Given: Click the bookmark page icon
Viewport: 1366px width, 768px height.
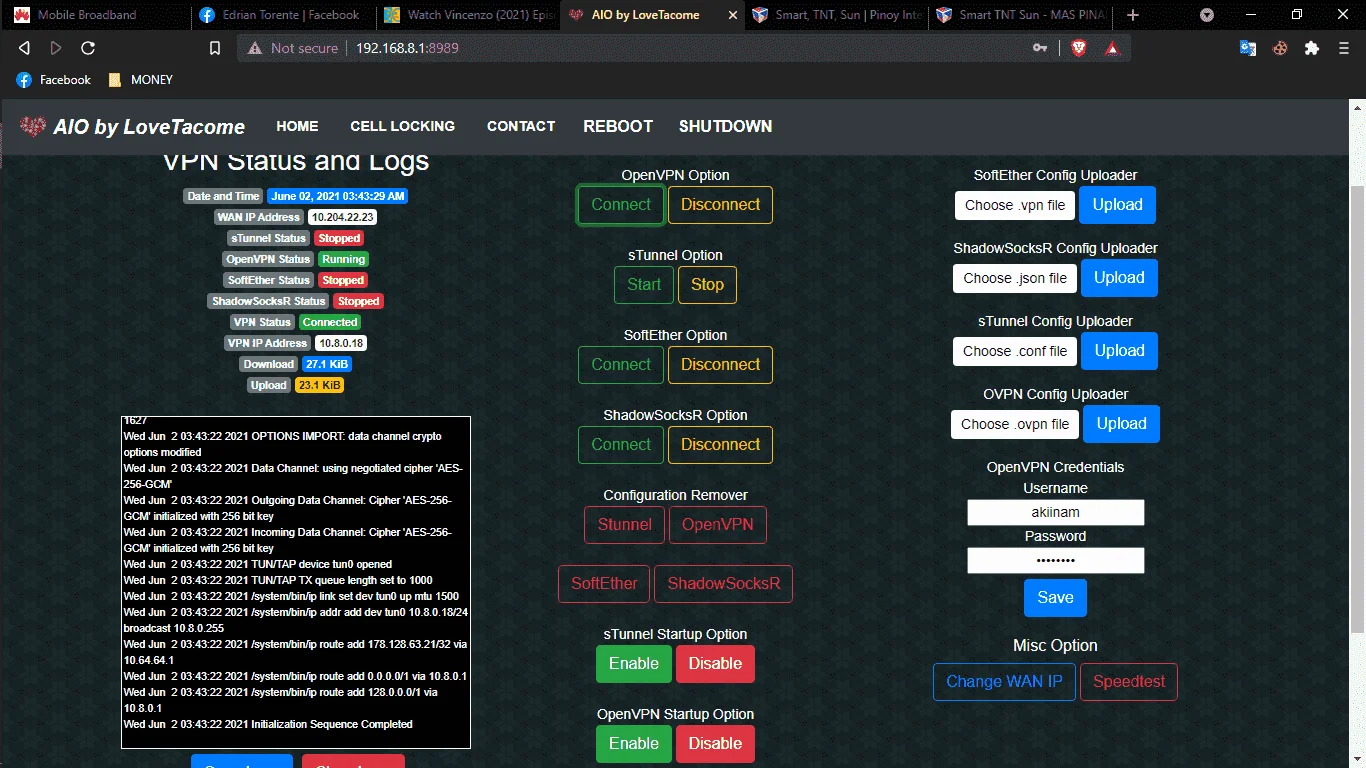Looking at the screenshot, I should pyautogui.click(x=215, y=48).
